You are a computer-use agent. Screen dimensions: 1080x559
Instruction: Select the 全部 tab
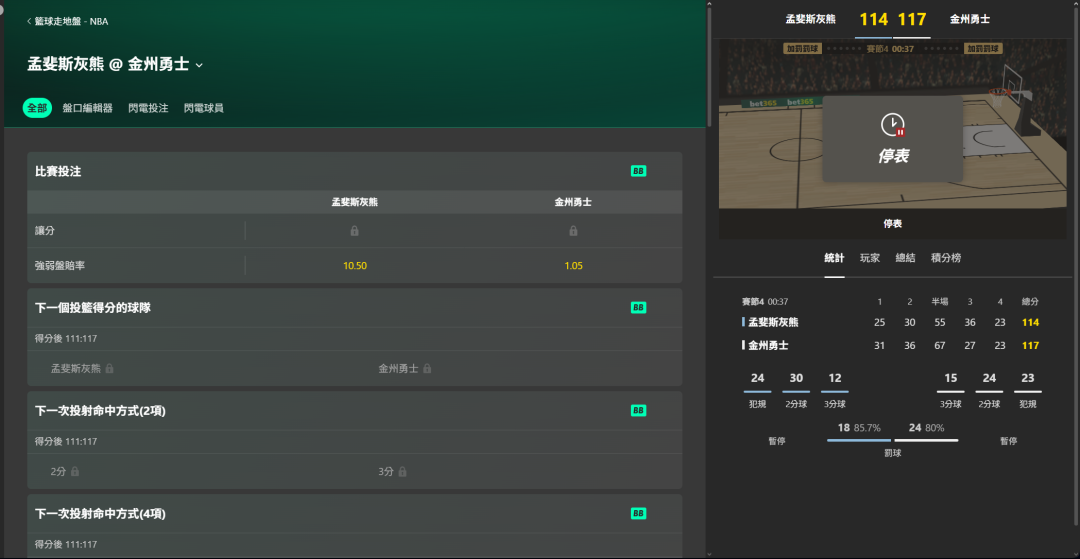(x=37, y=108)
